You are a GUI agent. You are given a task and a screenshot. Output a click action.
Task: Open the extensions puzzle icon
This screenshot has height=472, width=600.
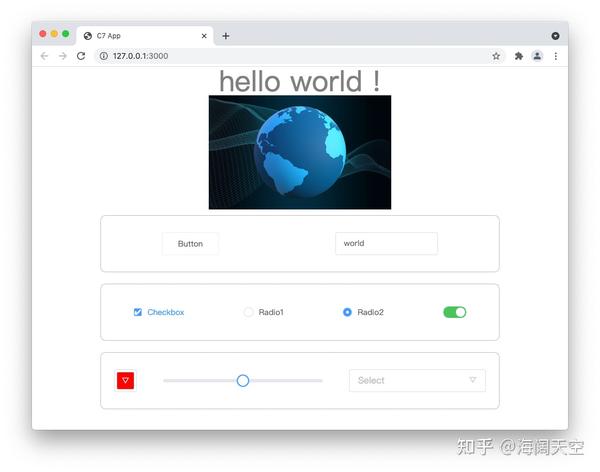tap(519, 56)
